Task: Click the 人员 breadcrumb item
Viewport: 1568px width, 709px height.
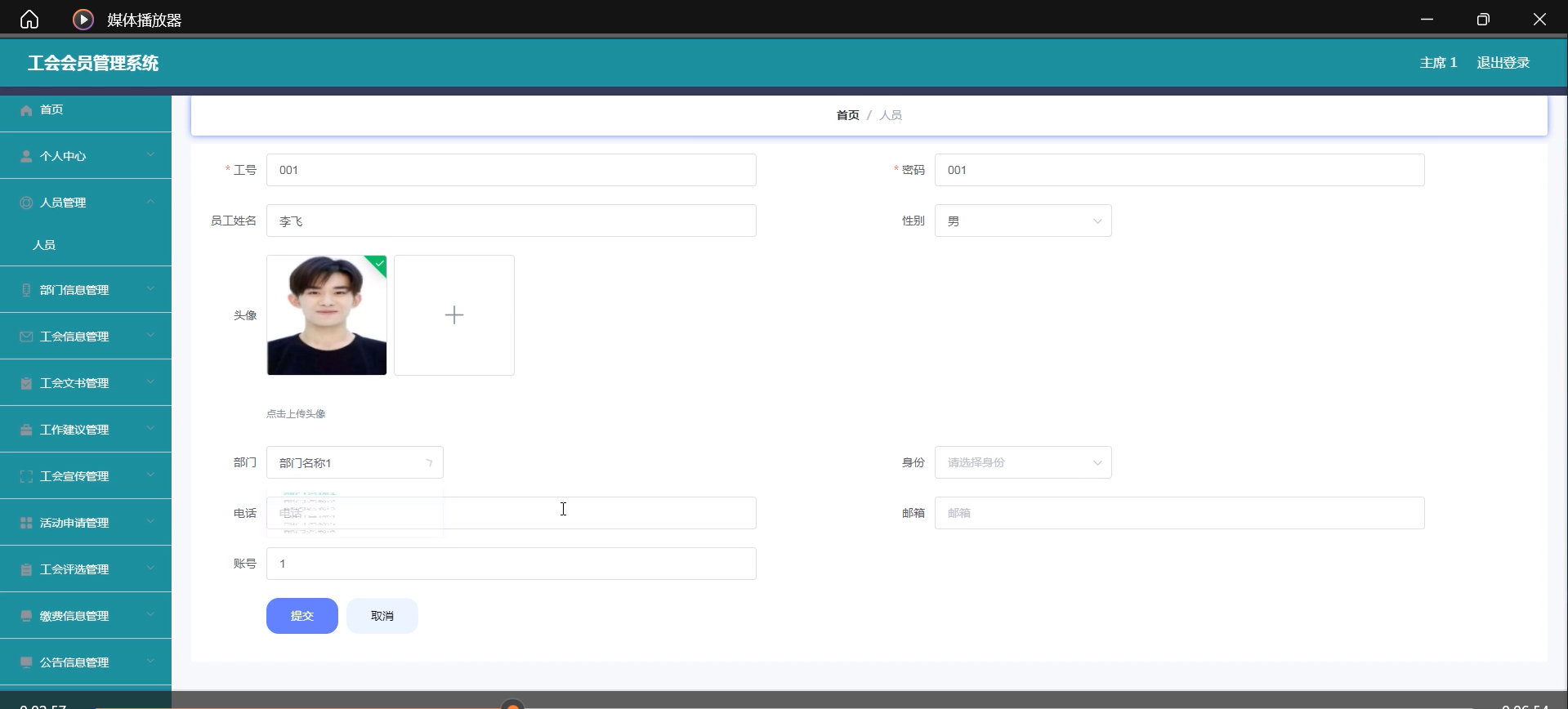Action: coord(891,115)
